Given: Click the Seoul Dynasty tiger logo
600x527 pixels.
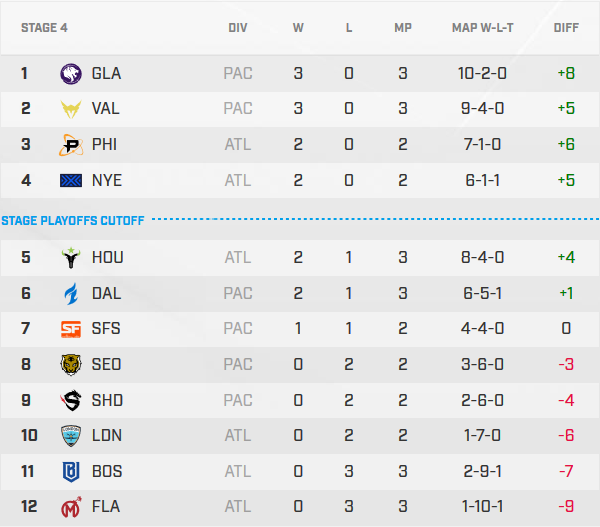Looking at the screenshot, I should tap(72, 365).
